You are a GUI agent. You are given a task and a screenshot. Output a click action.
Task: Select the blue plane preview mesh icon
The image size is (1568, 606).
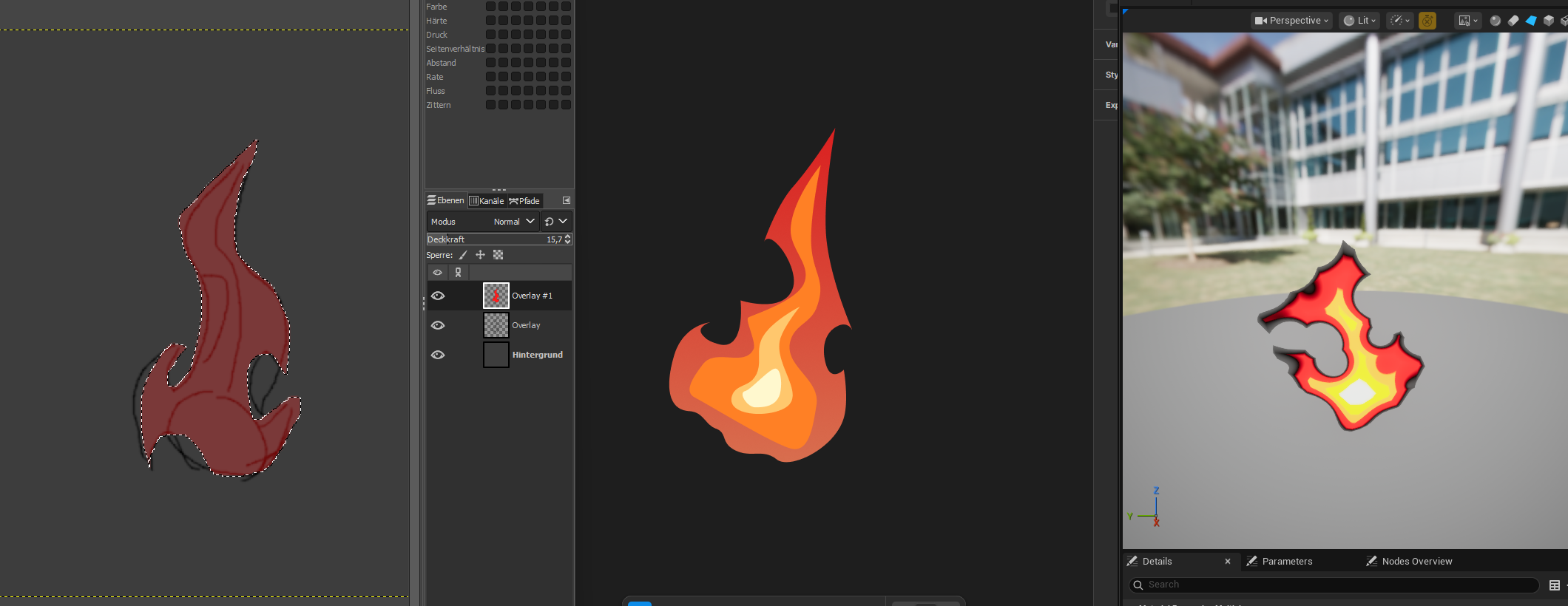1530,21
